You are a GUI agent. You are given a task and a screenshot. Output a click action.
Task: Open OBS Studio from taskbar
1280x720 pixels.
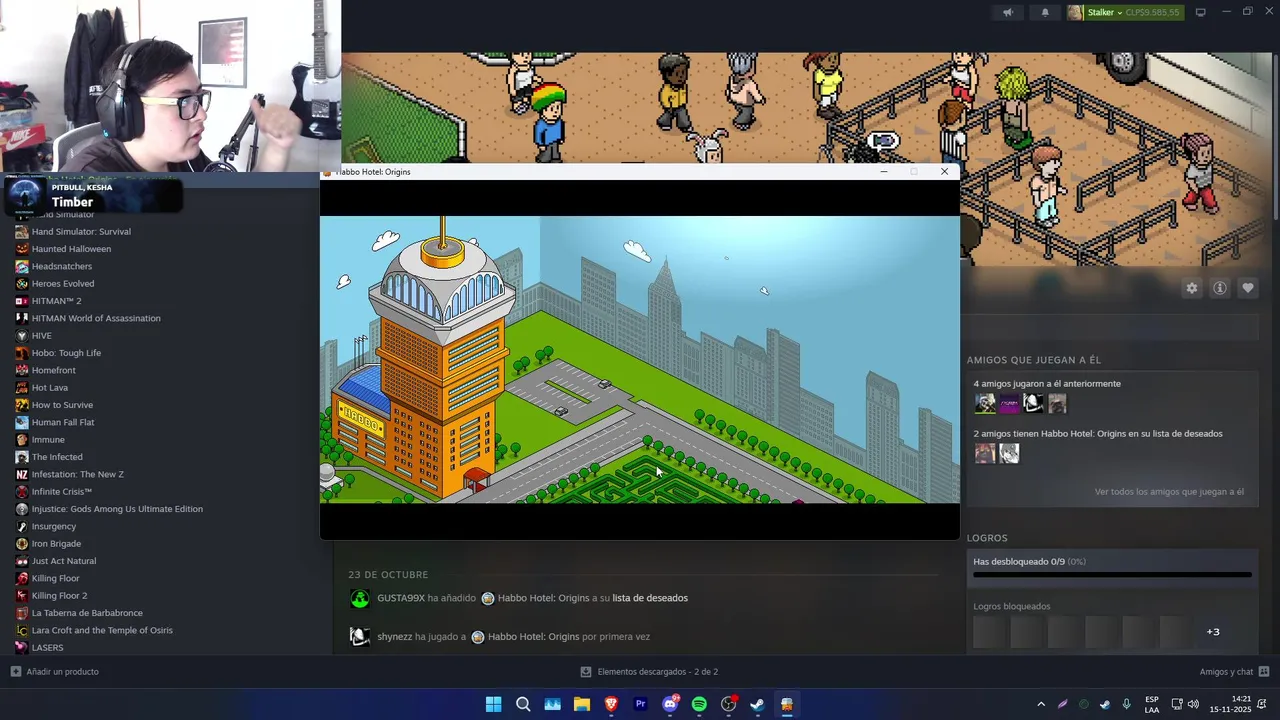728,704
